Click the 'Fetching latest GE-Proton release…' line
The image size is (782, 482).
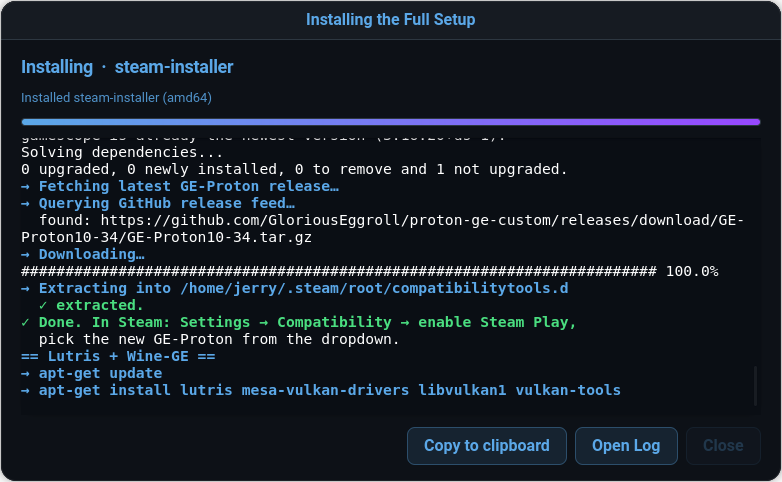pyautogui.click(x=180, y=186)
